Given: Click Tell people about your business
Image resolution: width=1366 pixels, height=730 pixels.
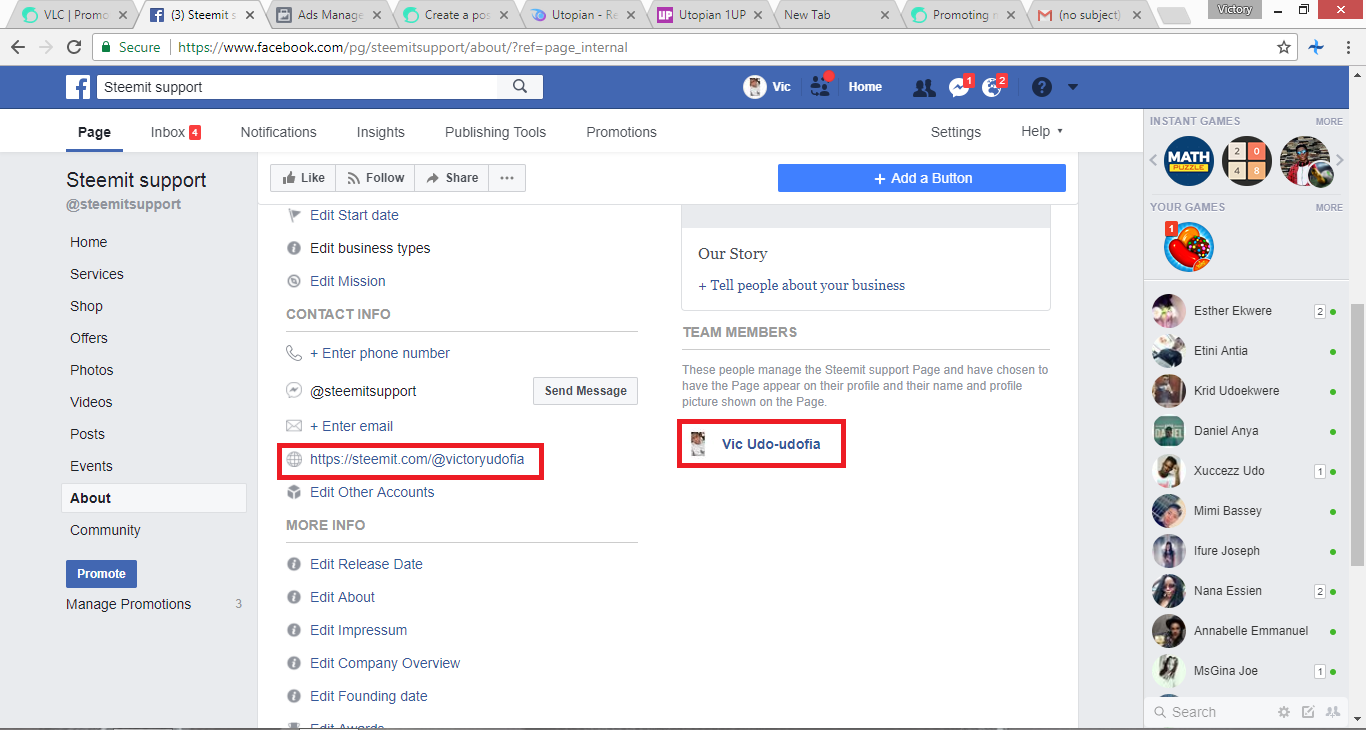Looking at the screenshot, I should pyautogui.click(x=801, y=285).
